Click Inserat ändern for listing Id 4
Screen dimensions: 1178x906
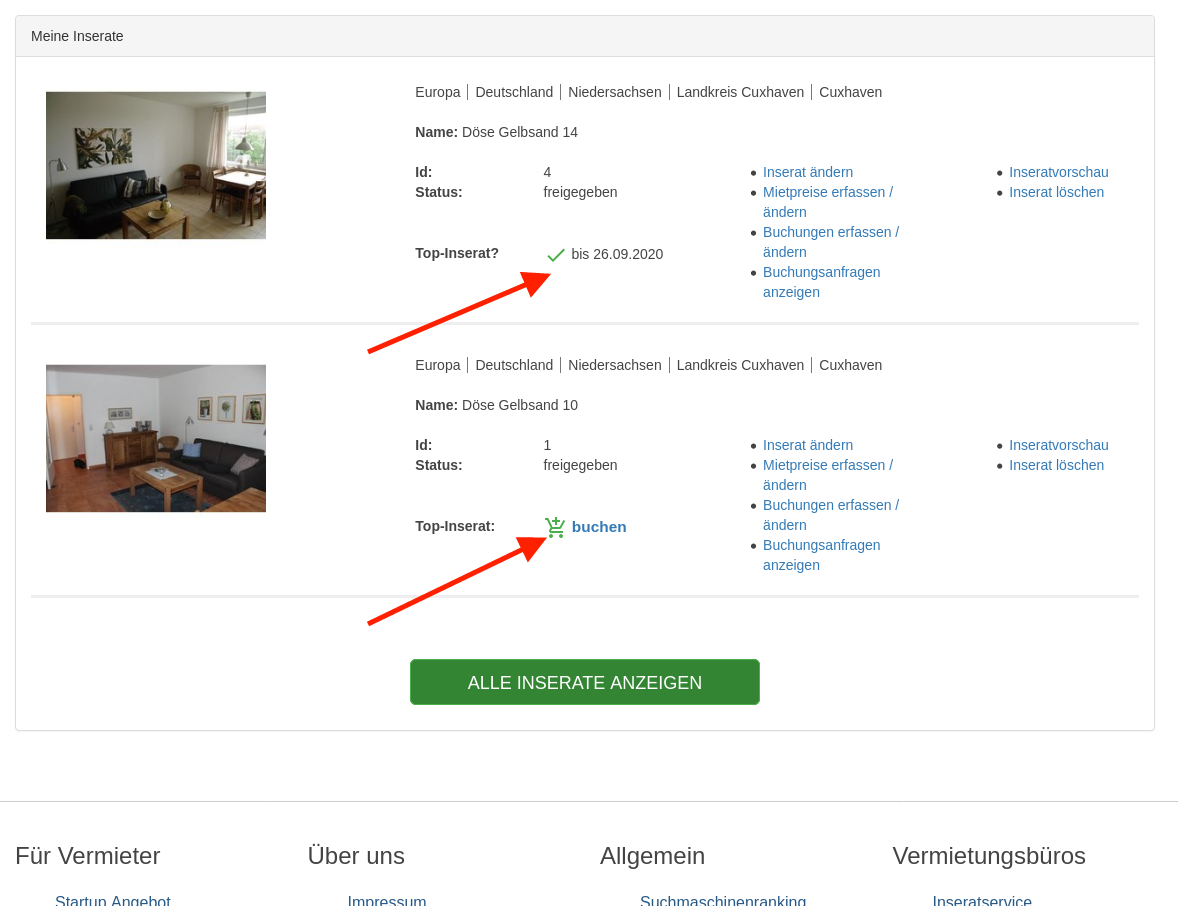click(807, 172)
